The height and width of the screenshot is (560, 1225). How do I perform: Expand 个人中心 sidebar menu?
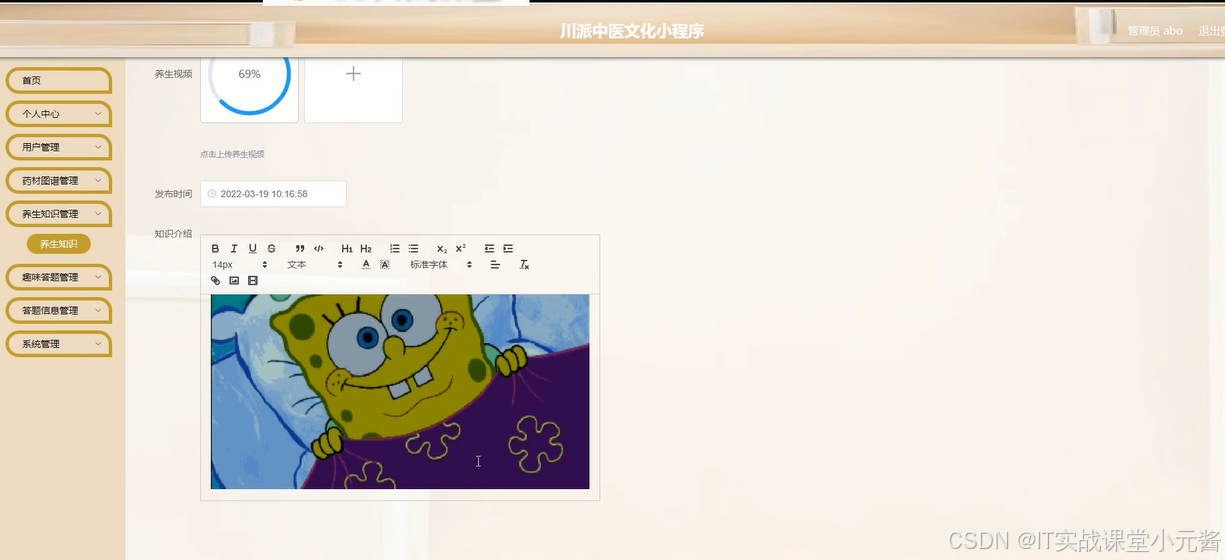click(x=59, y=114)
